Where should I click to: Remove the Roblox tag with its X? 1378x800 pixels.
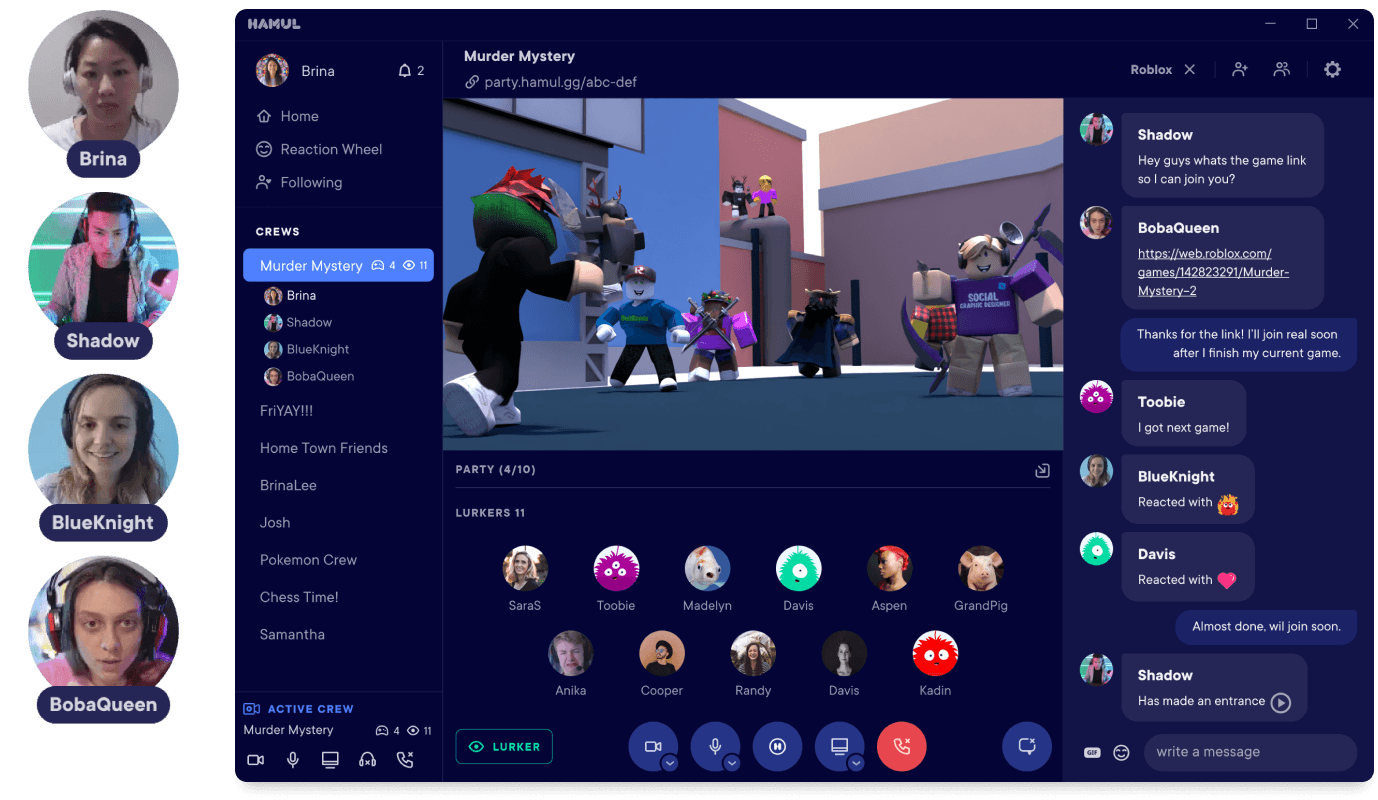(1190, 70)
